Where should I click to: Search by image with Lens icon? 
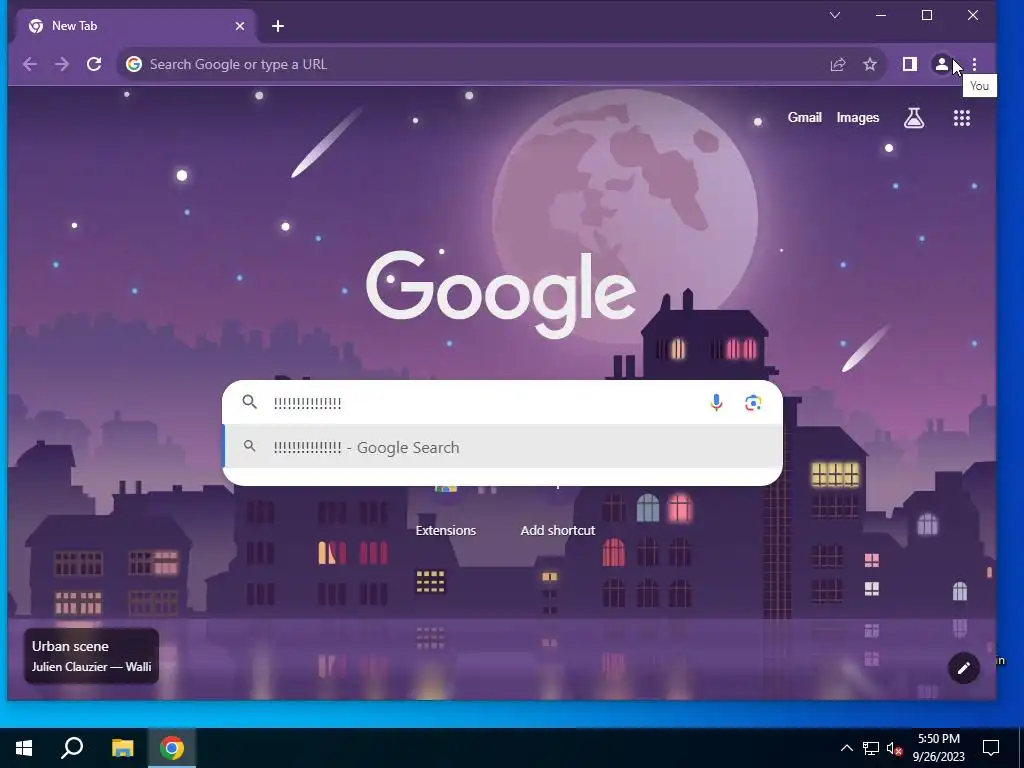[x=753, y=403]
